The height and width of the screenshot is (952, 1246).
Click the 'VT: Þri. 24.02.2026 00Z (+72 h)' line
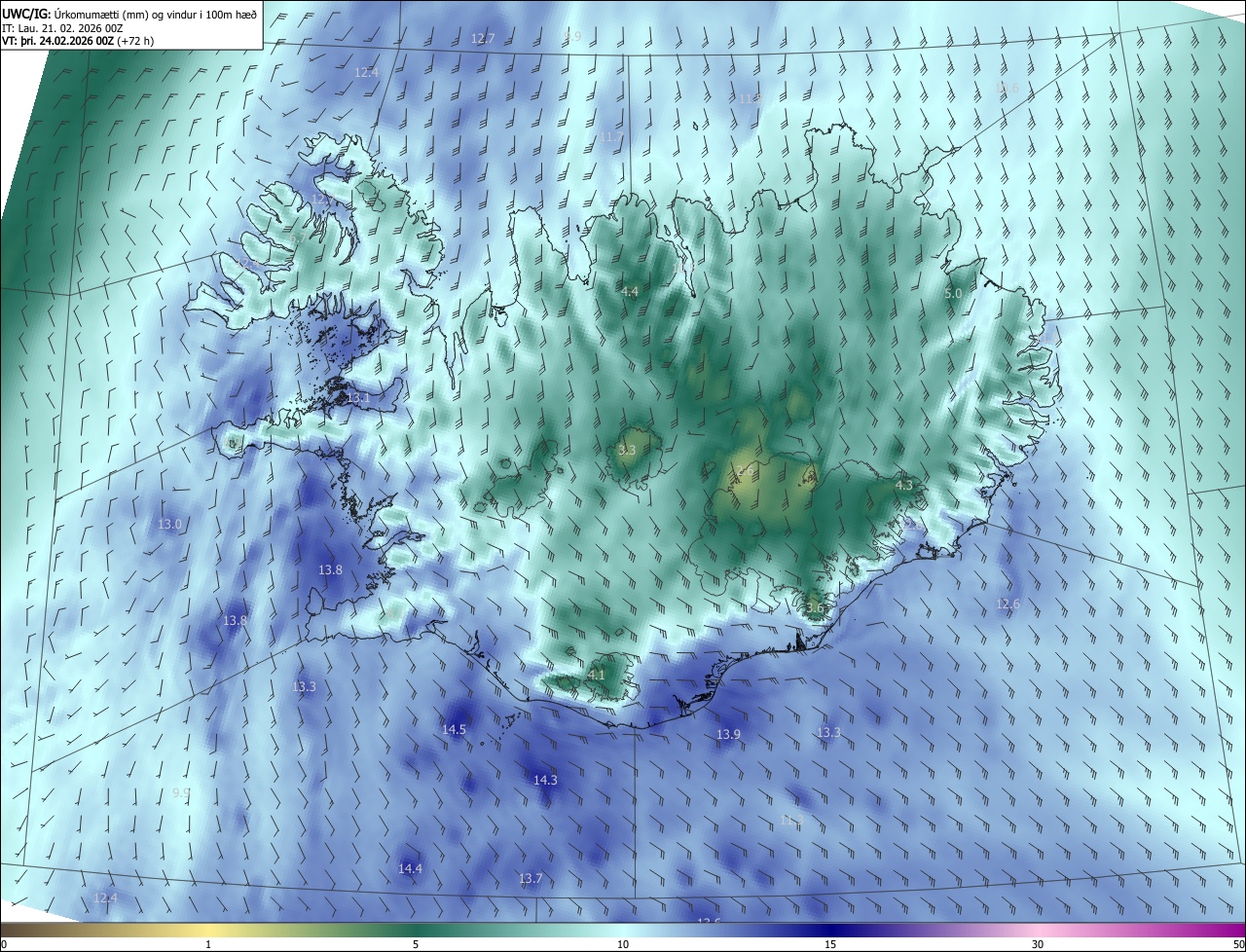(x=78, y=41)
